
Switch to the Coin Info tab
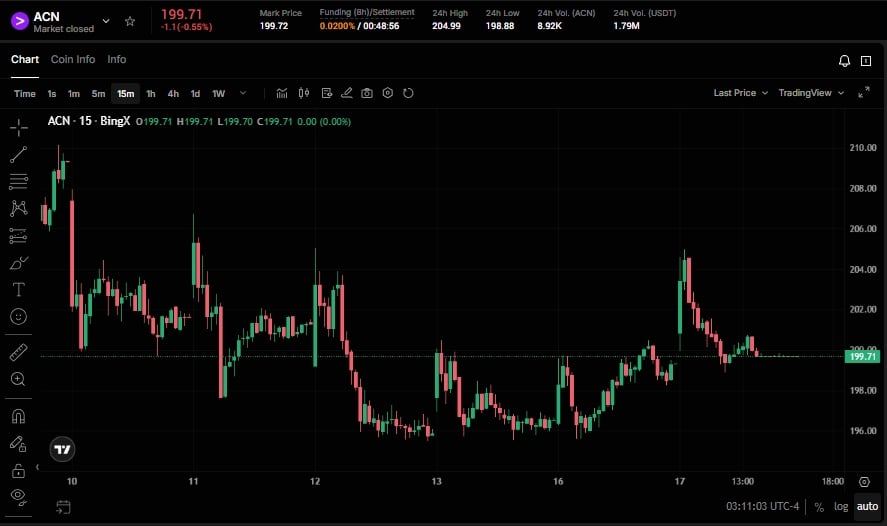[x=73, y=60]
